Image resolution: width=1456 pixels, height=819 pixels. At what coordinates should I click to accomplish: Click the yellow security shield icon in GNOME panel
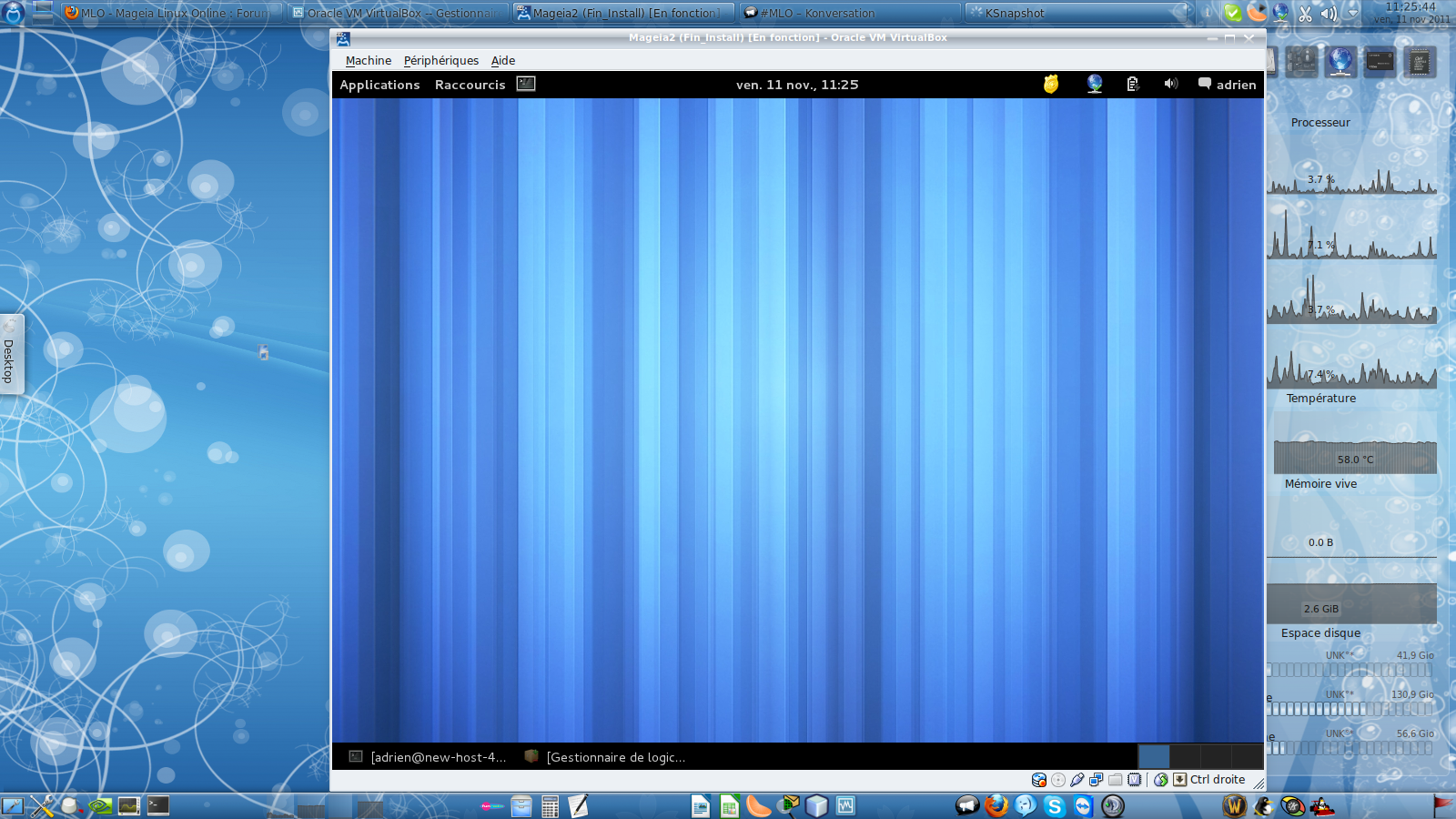pos(1051,84)
